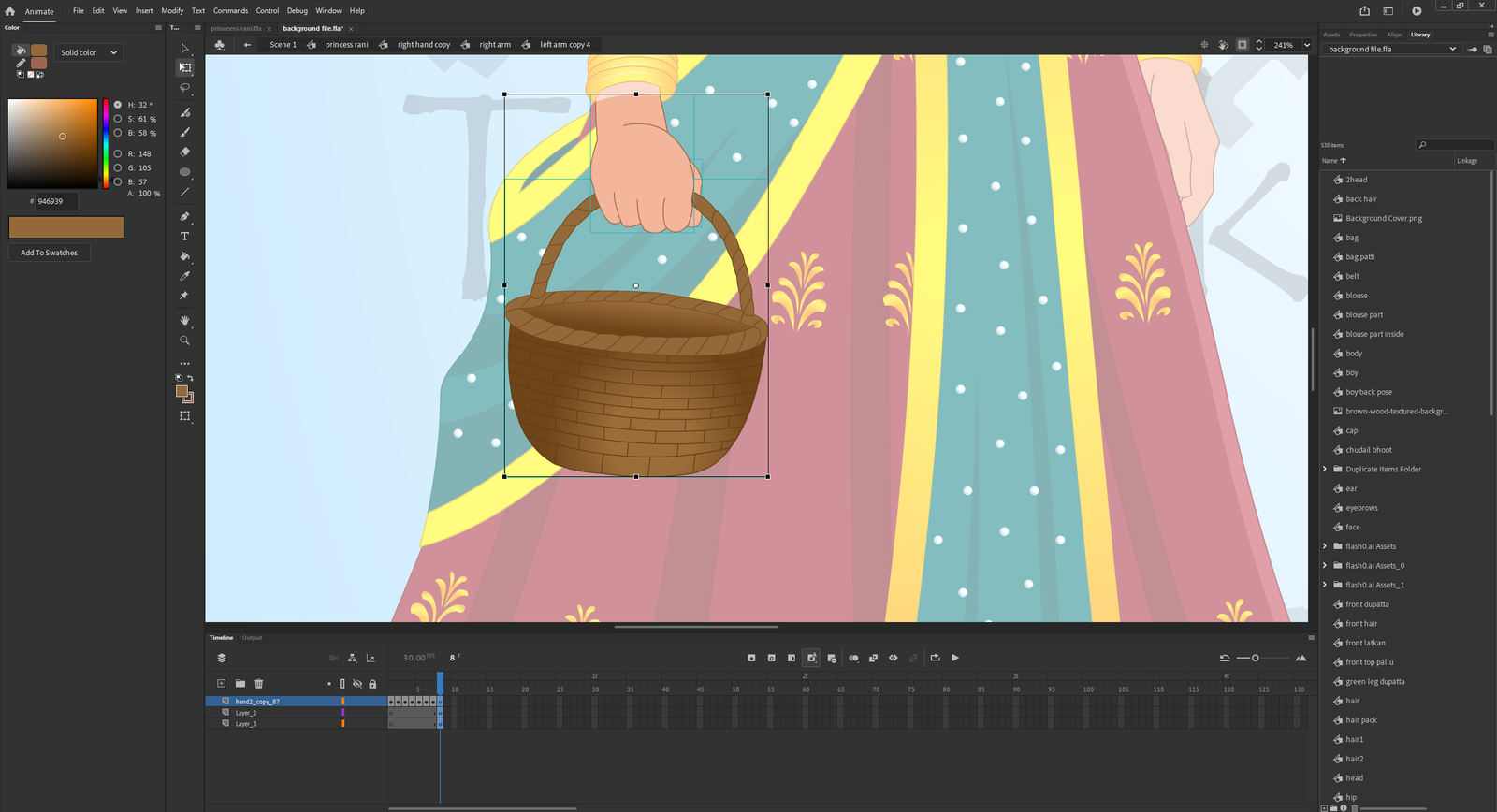Screen dimensions: 1497x812
Task: Select the Saturation radio button
Action: 118,119
